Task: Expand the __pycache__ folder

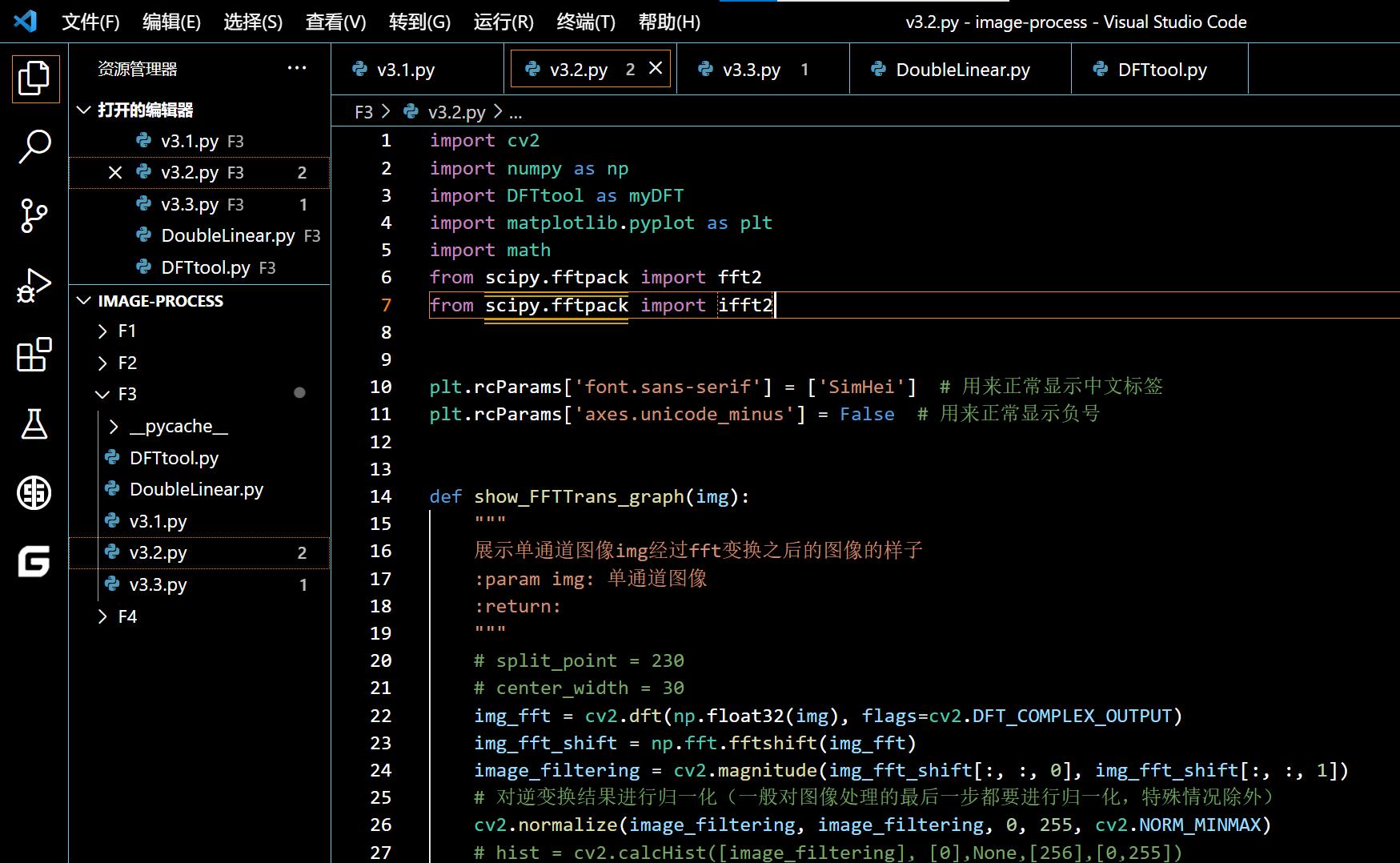Action: [199, 426]
